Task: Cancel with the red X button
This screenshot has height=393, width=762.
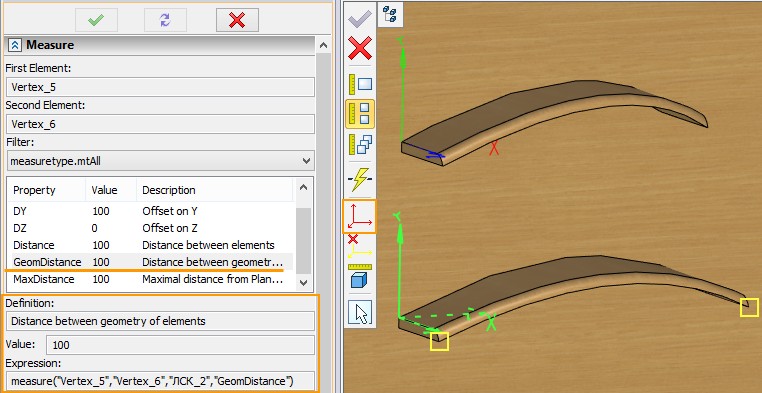Action: (237, 20)
